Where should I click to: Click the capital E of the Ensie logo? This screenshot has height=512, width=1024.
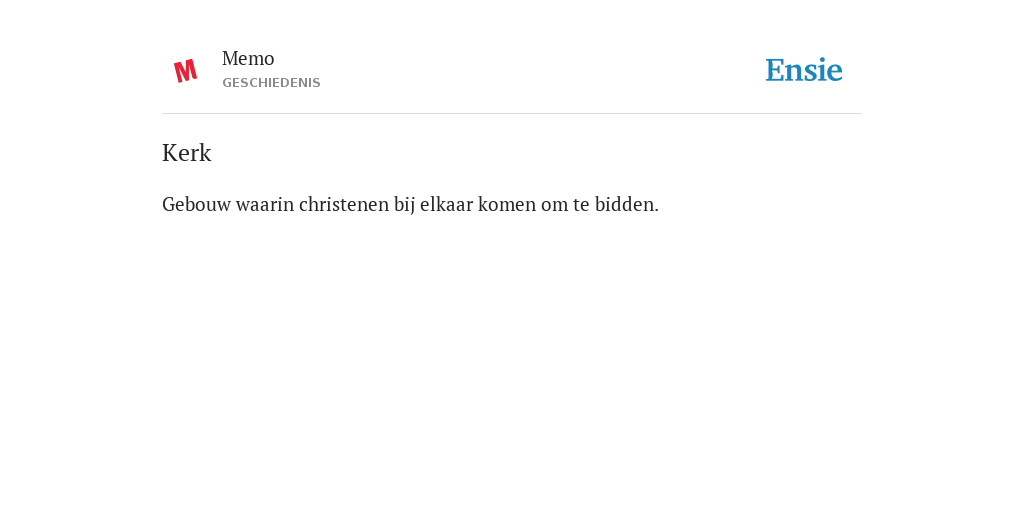click(775, 70)
